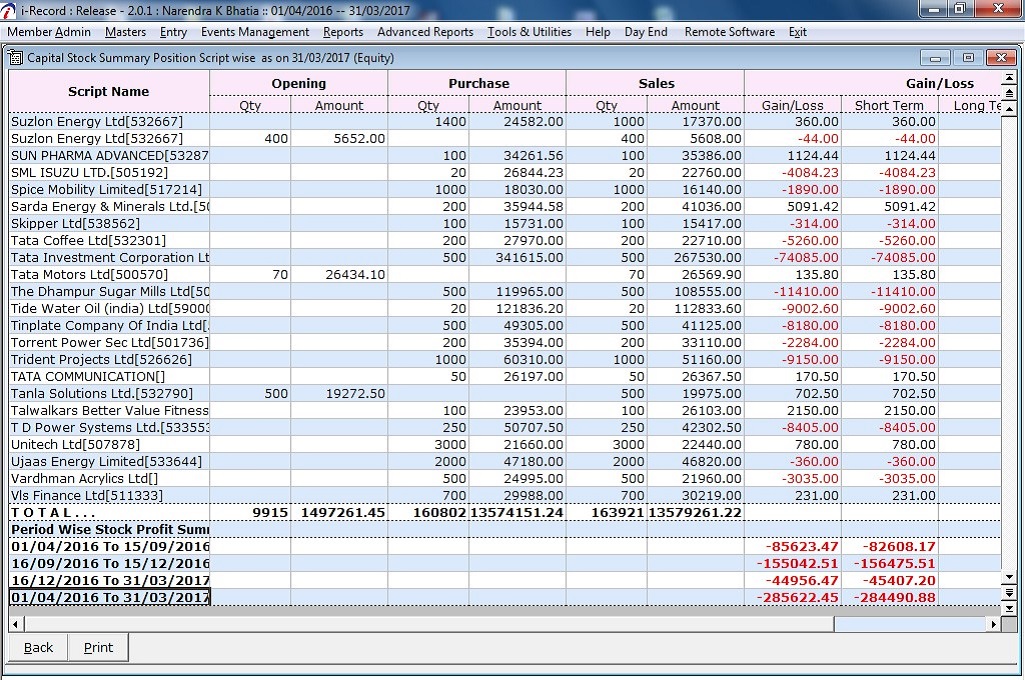Open the Masters menu
Image resolution: width=1025 pixels, height=680 pixels.
pyautogui.click(x=126, y=32)
